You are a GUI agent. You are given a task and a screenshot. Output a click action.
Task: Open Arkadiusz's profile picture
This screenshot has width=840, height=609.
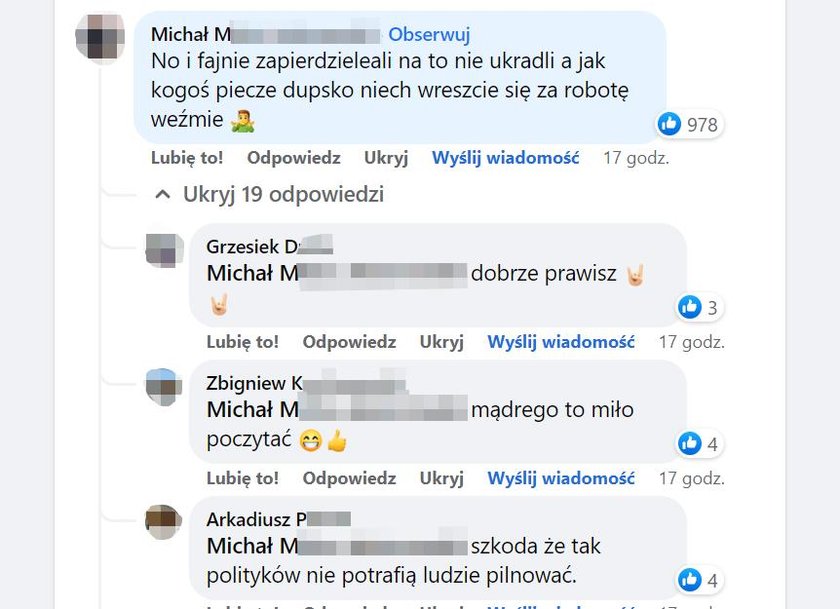tap(164, 522)
